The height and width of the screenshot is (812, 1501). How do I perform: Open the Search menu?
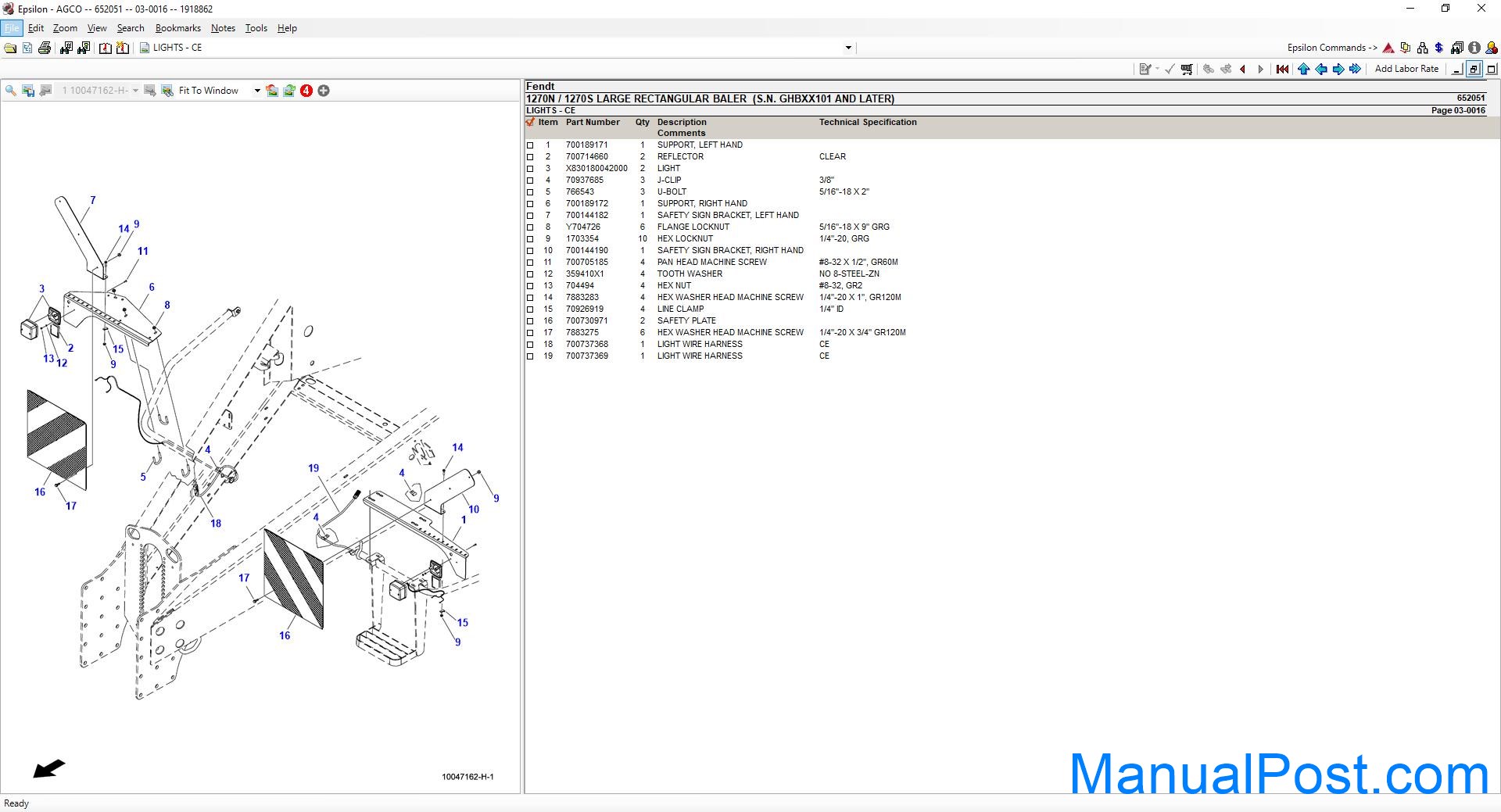pyautogui.click(x=131, y=28)
